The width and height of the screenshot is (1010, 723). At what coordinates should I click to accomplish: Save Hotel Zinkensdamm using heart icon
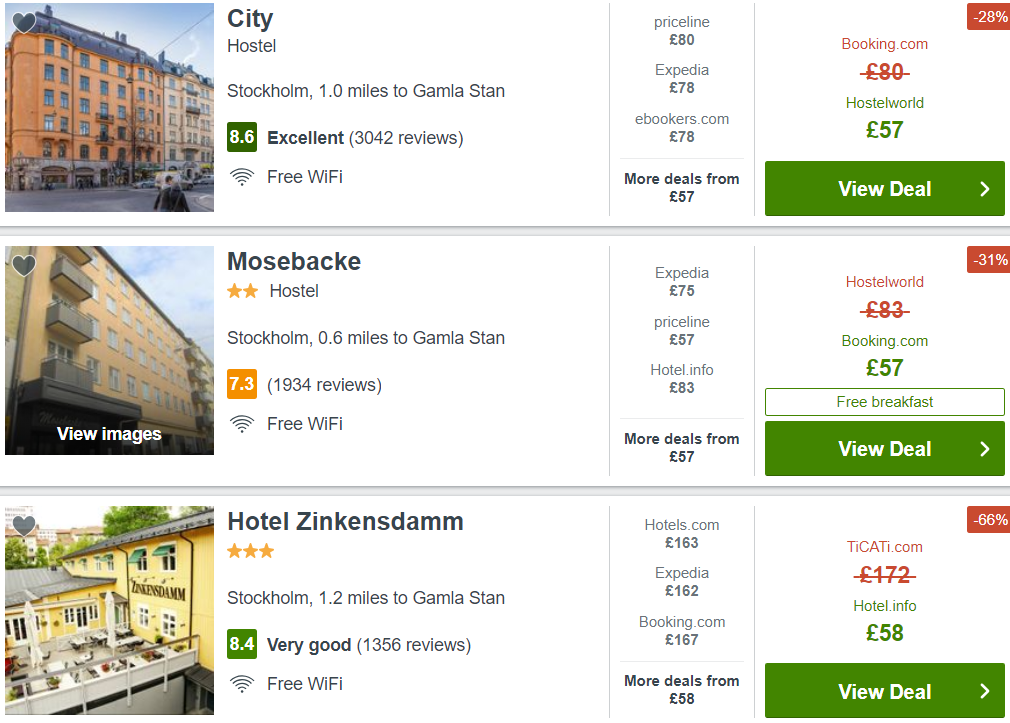(24, 526)
